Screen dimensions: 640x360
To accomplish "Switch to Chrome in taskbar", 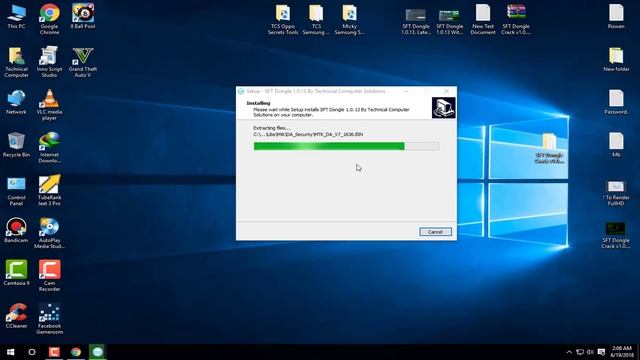I will [x=76, y=352].
